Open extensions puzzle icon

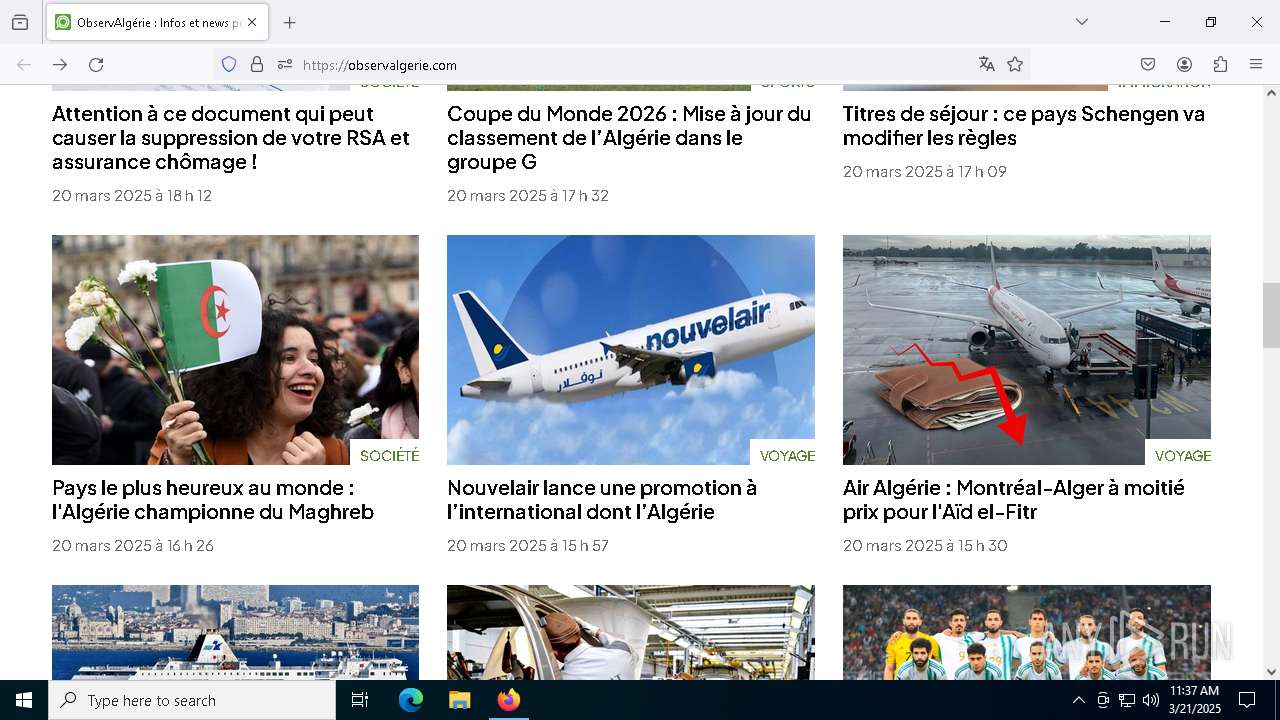pos(1220,64)
